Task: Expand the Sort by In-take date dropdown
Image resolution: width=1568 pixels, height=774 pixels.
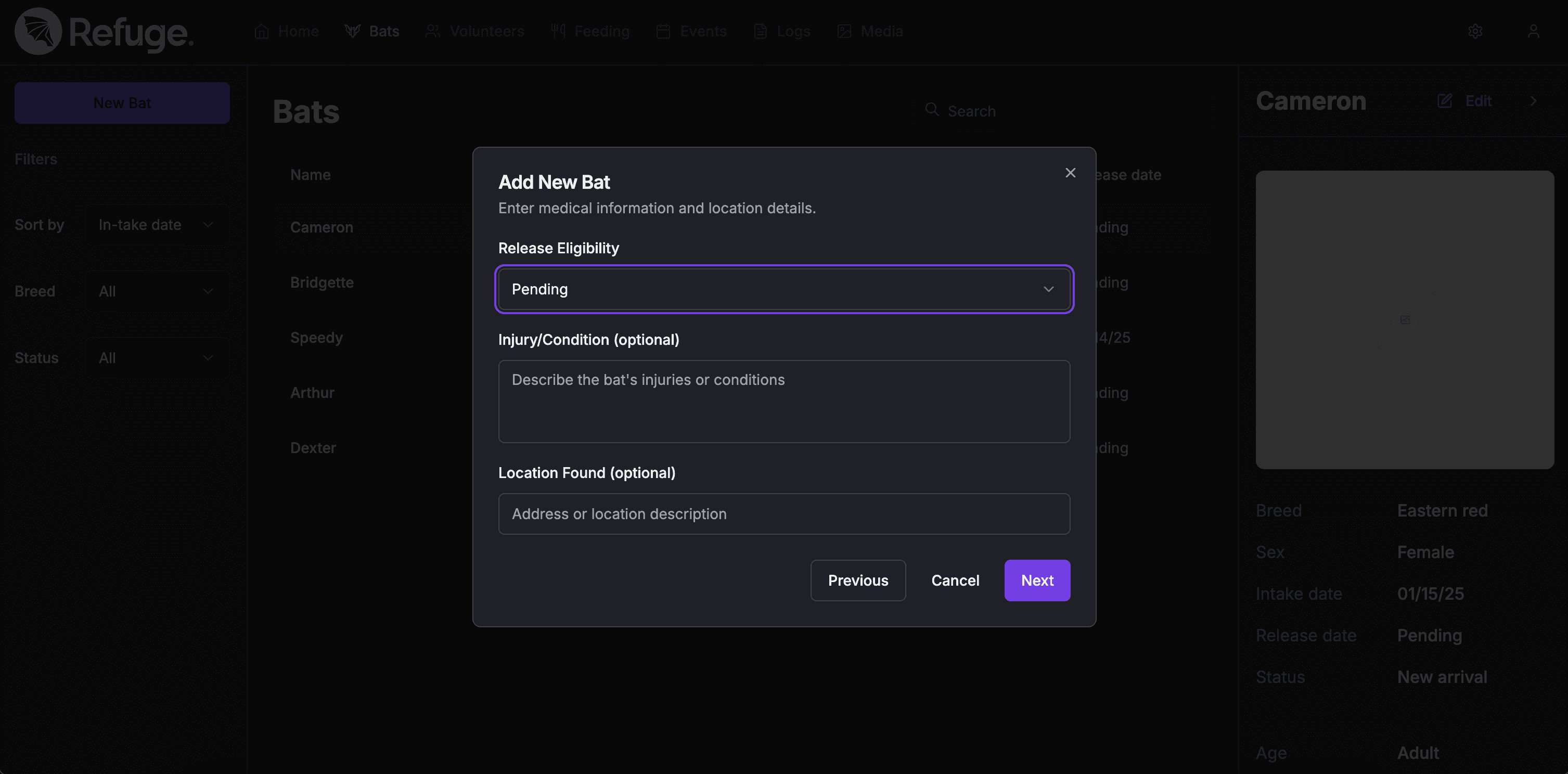Action: [157, 225]
